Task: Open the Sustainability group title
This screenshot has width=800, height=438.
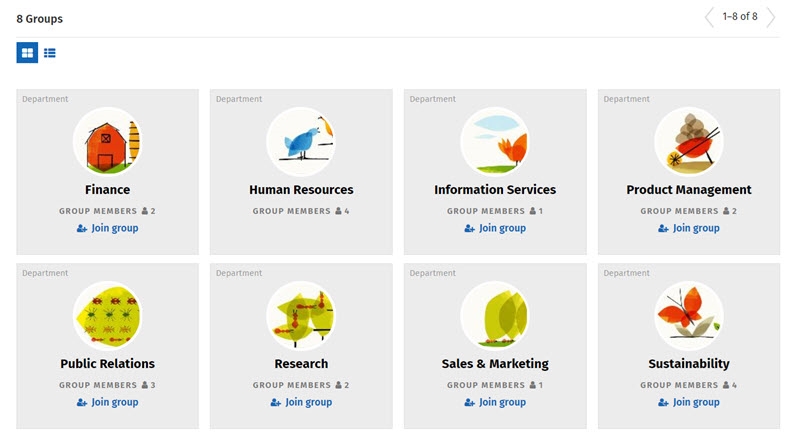Action: pos(689,364)
